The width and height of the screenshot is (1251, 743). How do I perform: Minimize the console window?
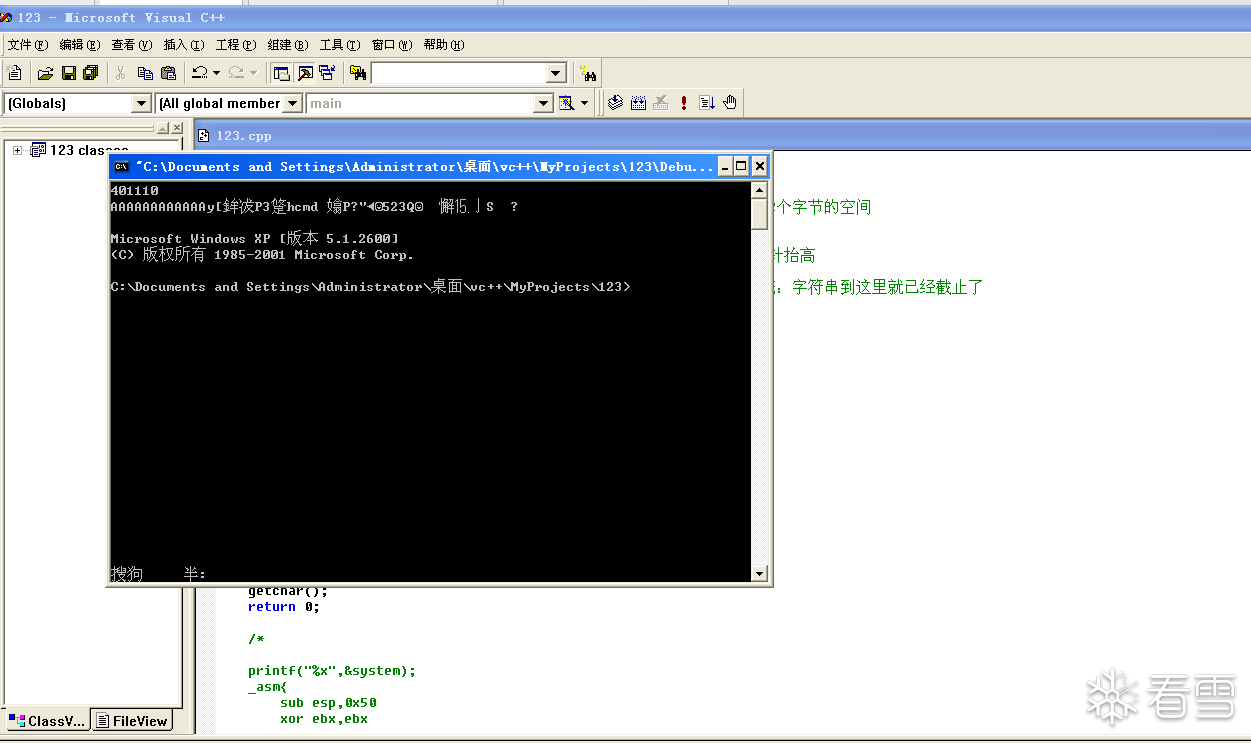tap(725, 166)
